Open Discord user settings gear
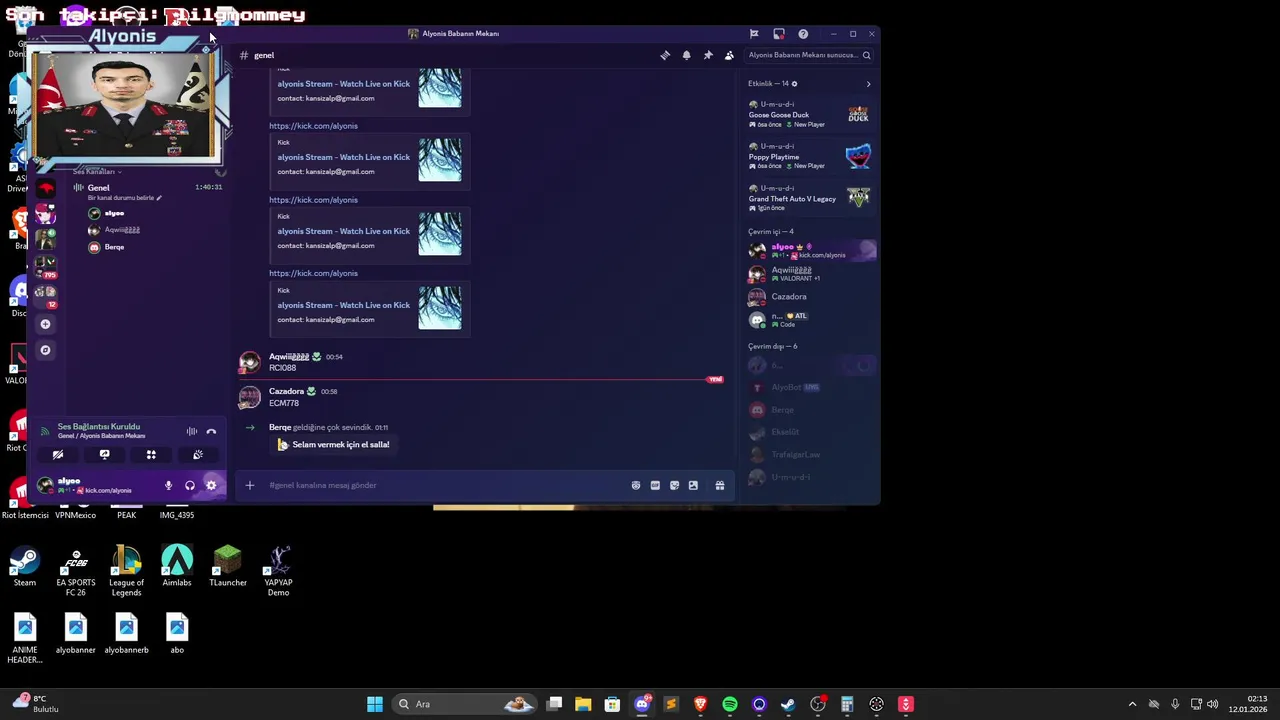Viewport: 1280px width, 720px height. [211, 486]
